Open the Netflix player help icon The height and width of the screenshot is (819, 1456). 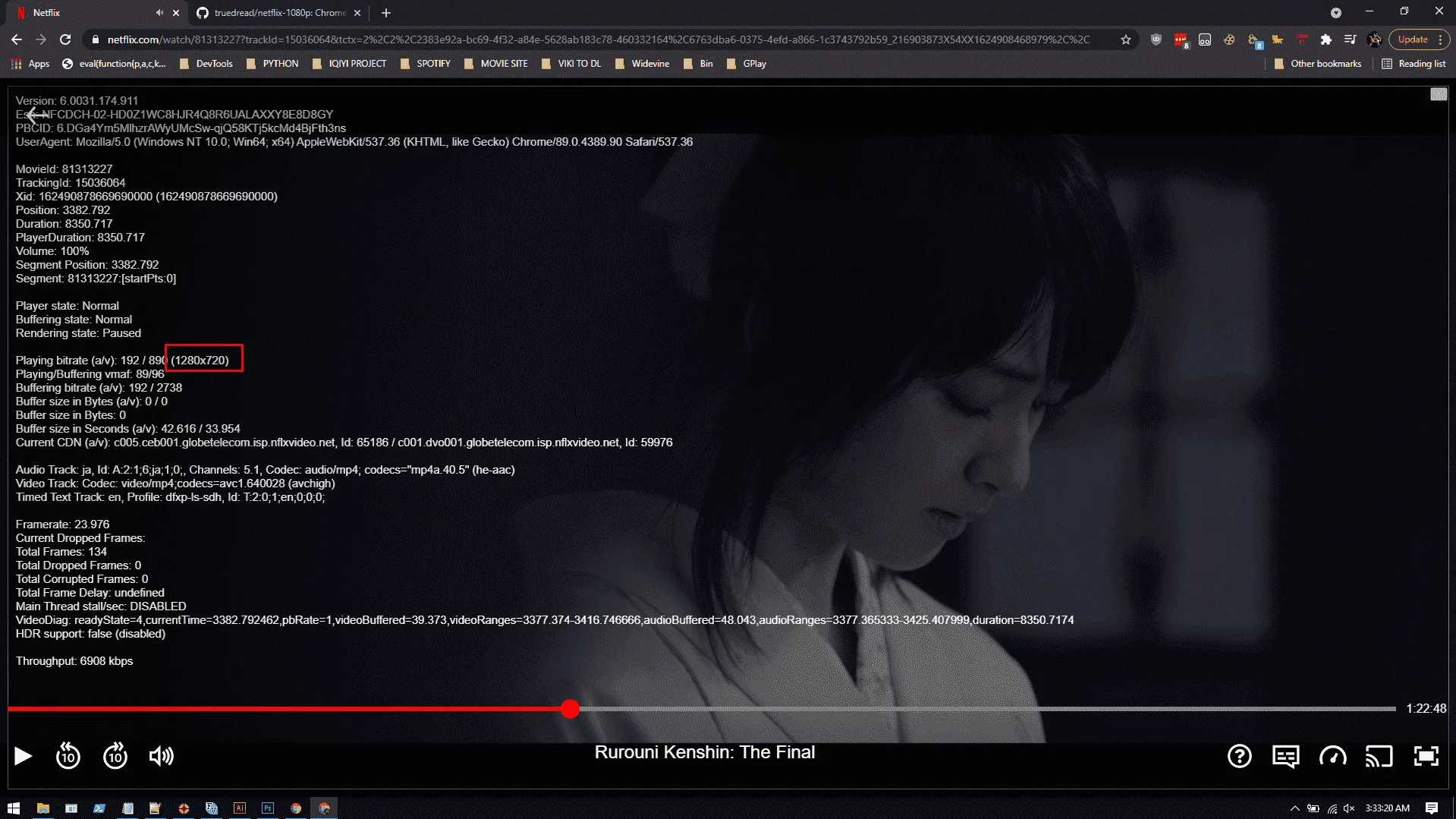(x=1240, y=756)
